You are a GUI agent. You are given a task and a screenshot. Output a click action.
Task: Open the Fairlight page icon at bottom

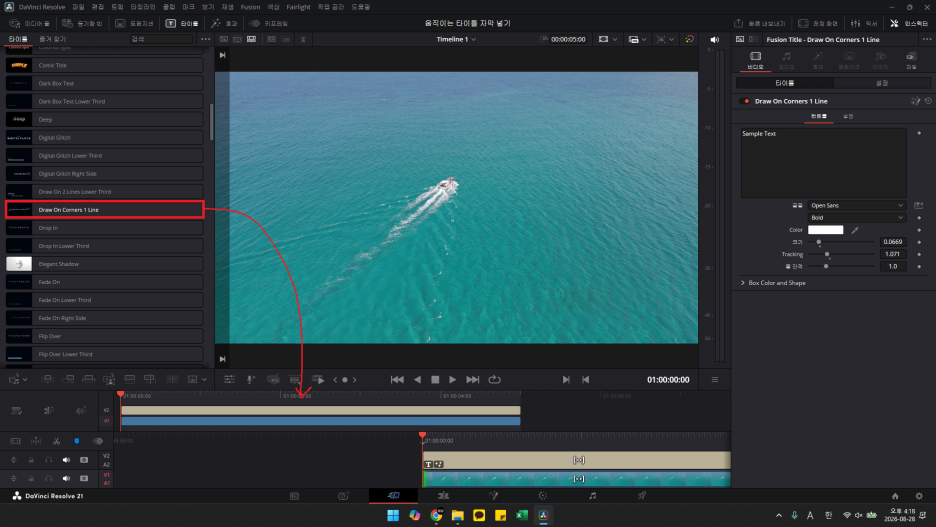[x=592, y=496]
